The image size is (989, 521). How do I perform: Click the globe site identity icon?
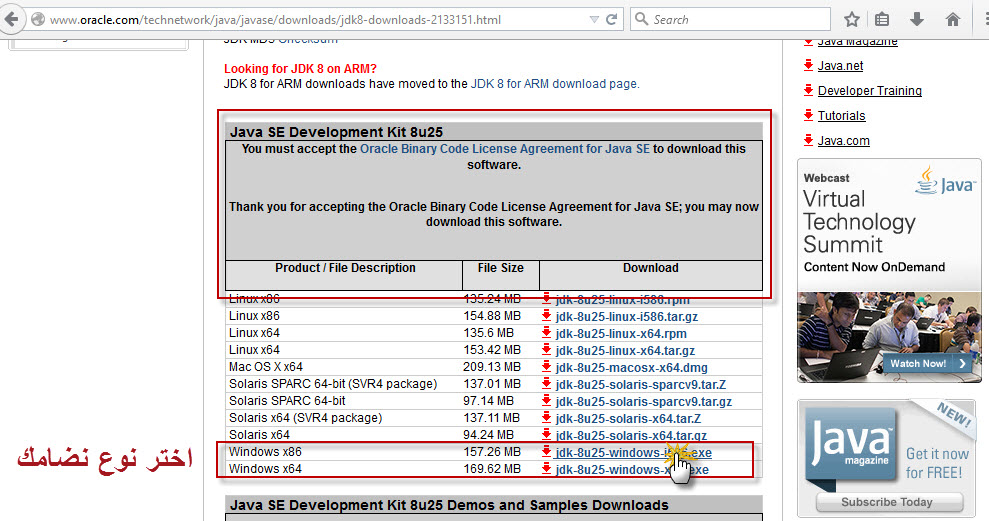(38, 20)
